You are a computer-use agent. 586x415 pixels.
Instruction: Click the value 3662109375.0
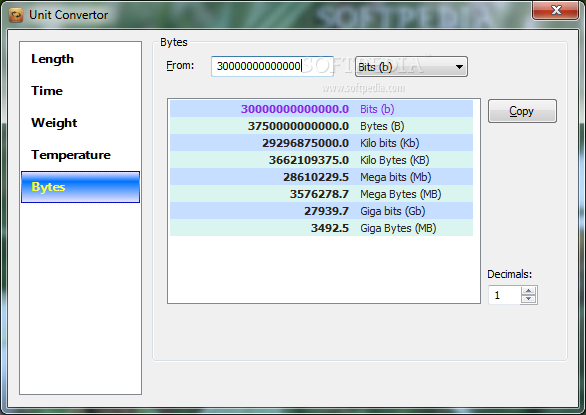(309, 160)
